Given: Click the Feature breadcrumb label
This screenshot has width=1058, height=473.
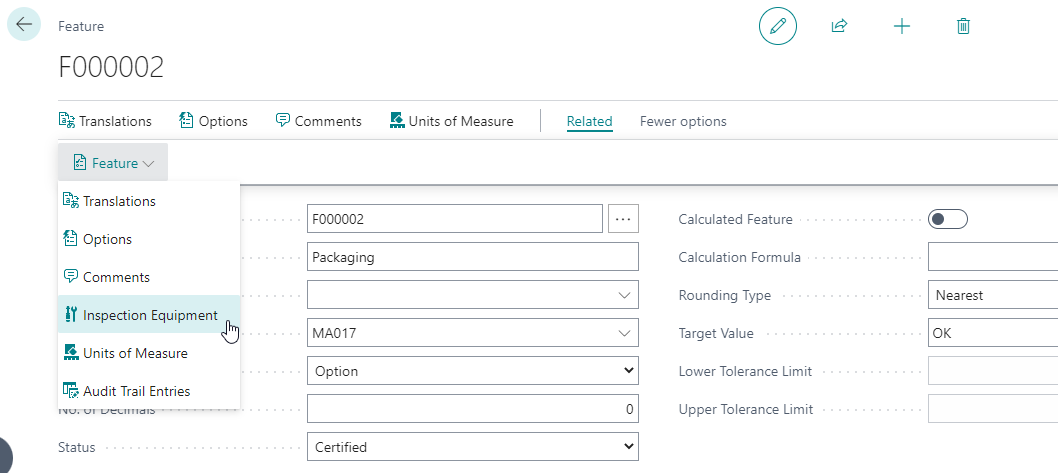Looking at the screenshot, I should tap(81, 26).
